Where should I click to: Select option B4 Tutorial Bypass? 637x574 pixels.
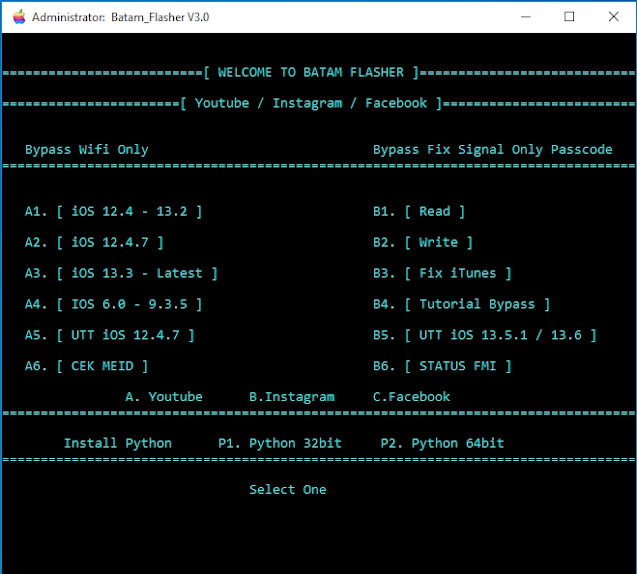(x=462, y=304)
